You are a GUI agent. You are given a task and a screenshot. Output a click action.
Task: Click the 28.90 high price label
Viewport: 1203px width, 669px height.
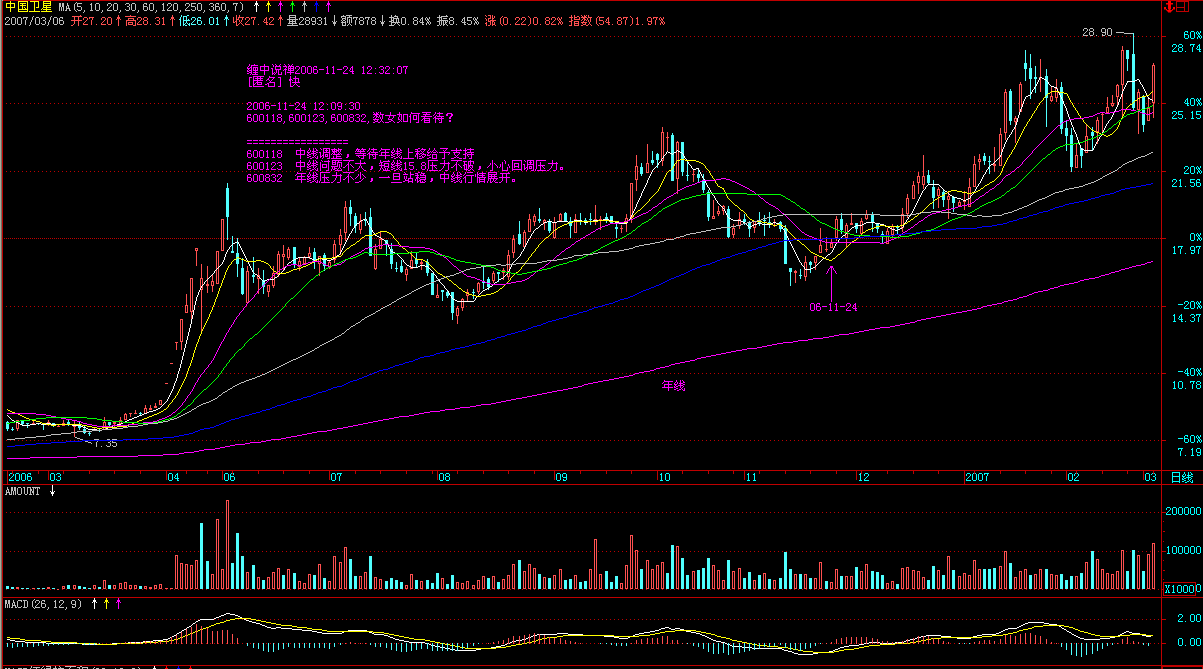coord(1097,32)
